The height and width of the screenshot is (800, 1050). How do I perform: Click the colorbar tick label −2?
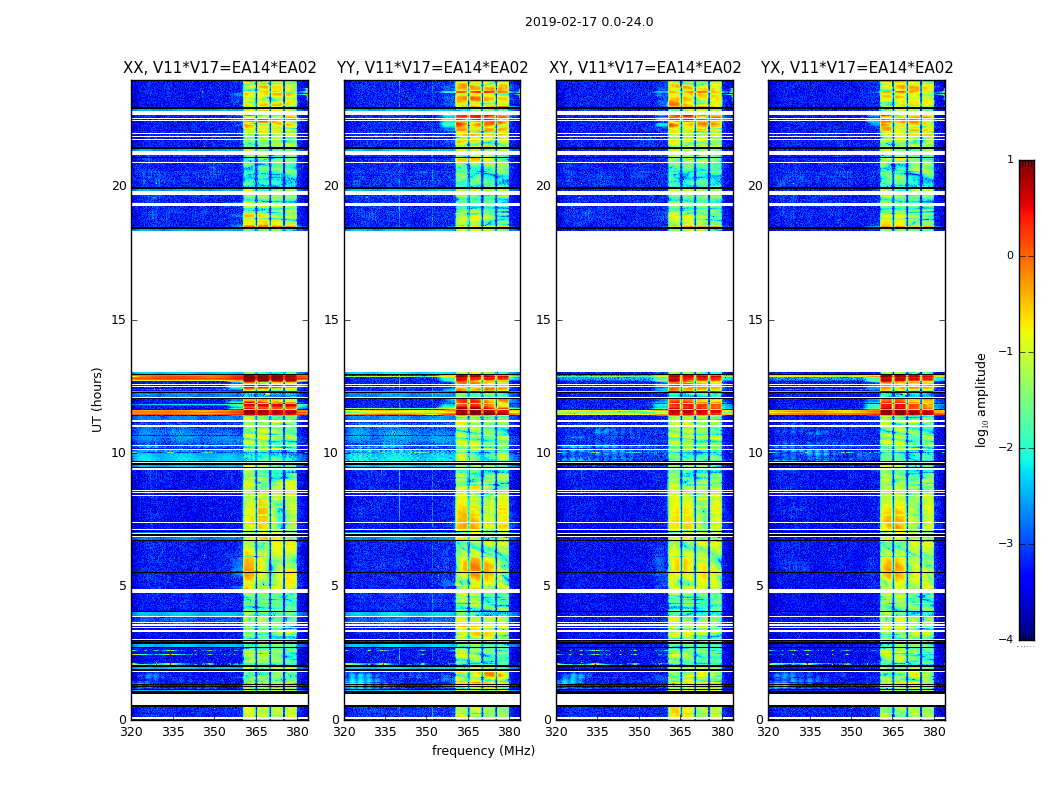coord(1006,447)
